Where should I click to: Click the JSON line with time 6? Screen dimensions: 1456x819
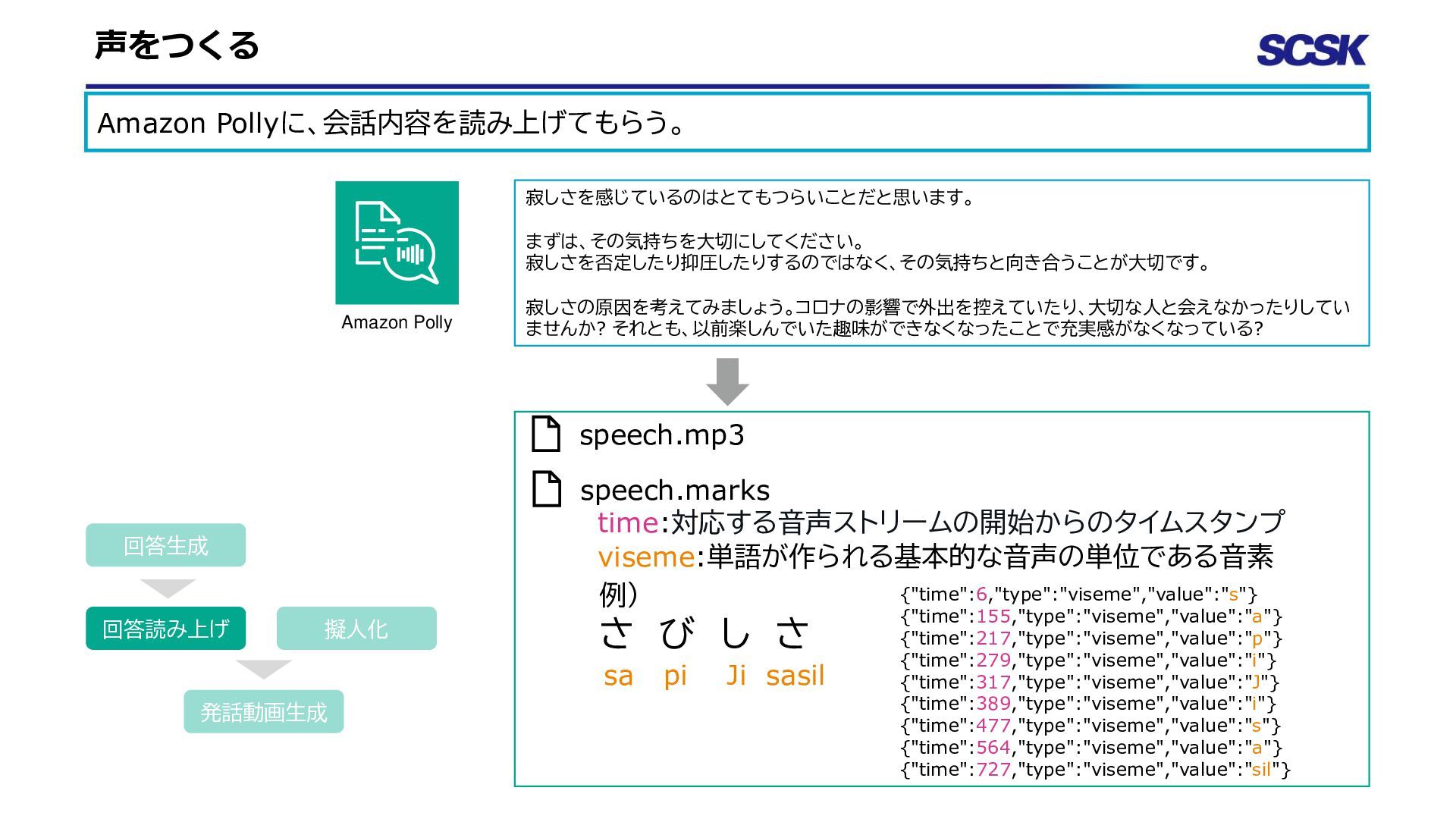pyautogui.click(x=1079, y=595)
